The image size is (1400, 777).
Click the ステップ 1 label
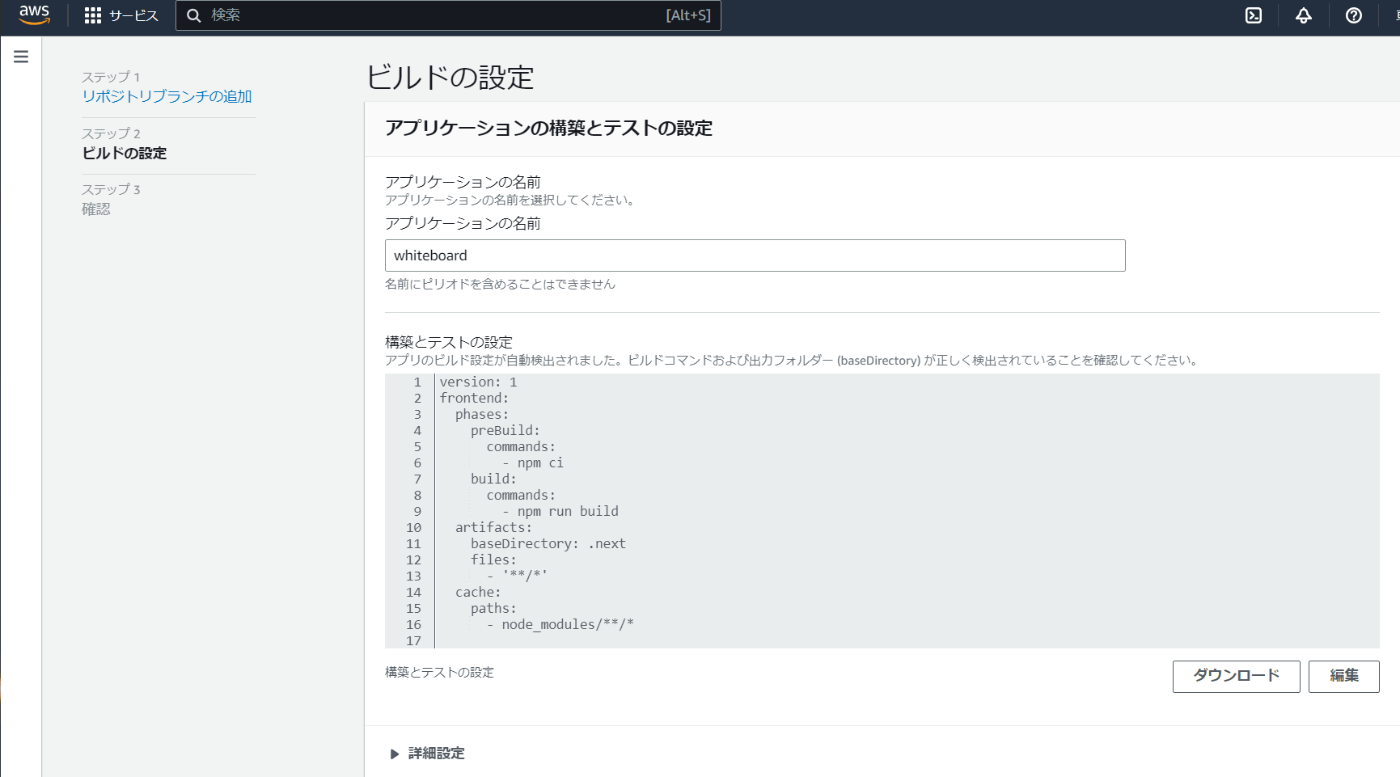111,77
